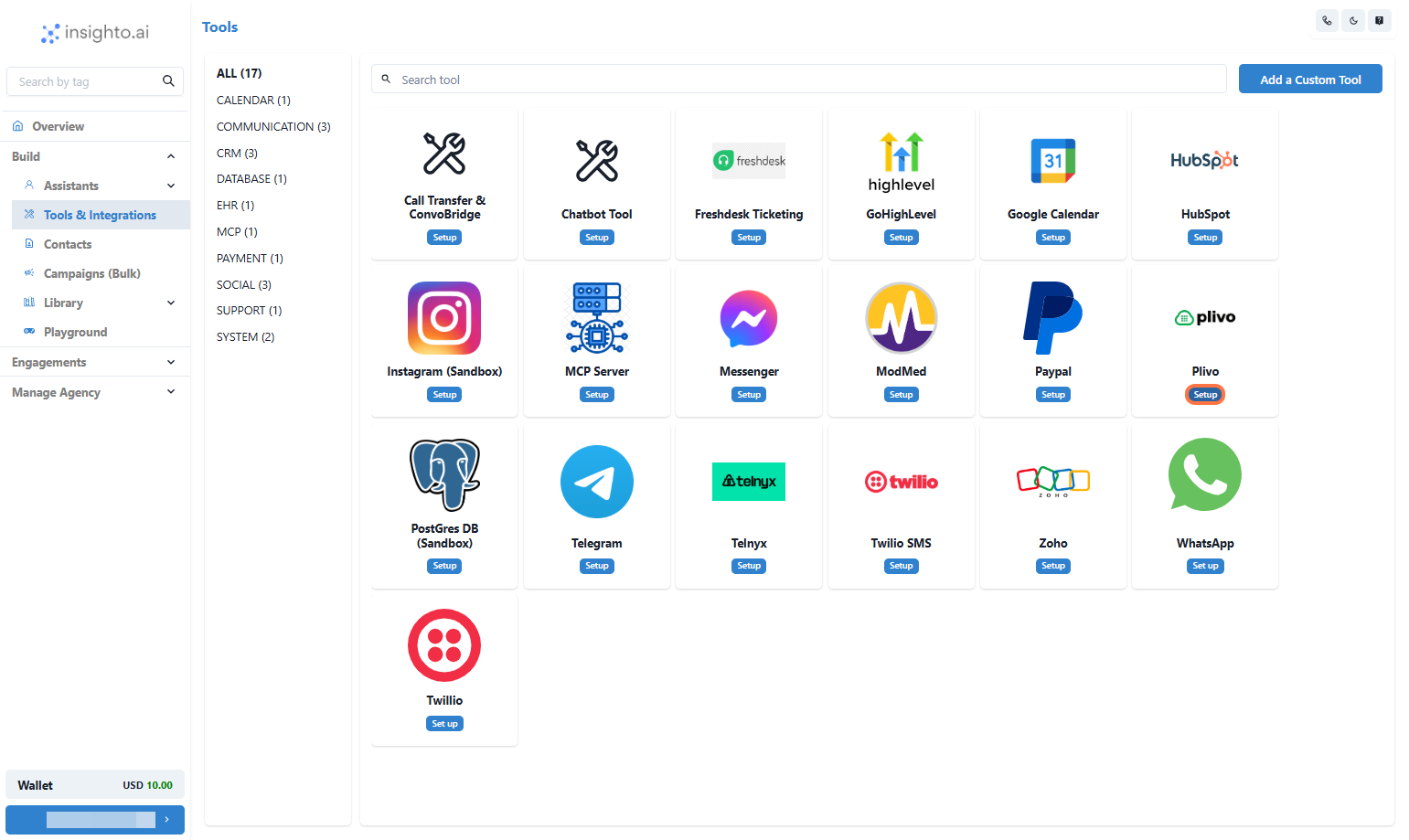Toggle dark mode moon icon
1409x840 pixels.
[x=1353, y=20]
